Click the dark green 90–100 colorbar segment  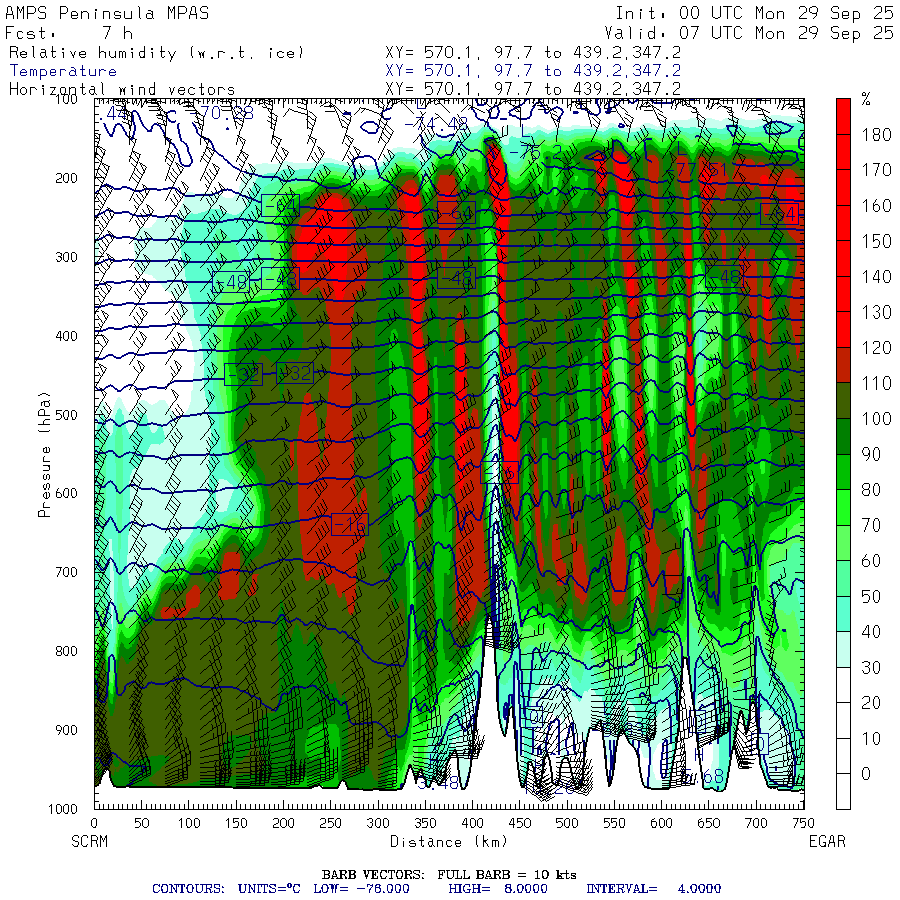843,436
